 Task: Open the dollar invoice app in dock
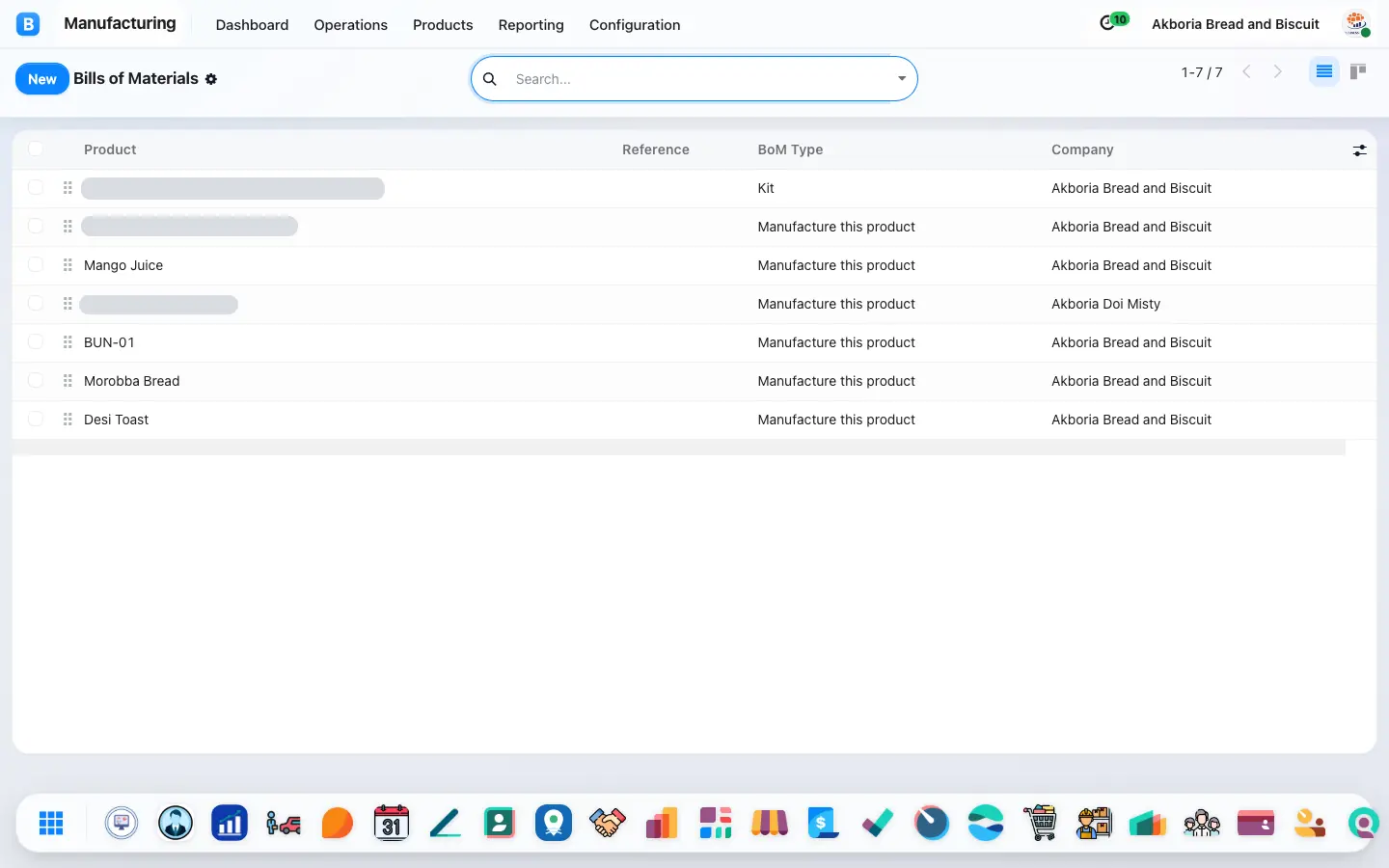824,823
